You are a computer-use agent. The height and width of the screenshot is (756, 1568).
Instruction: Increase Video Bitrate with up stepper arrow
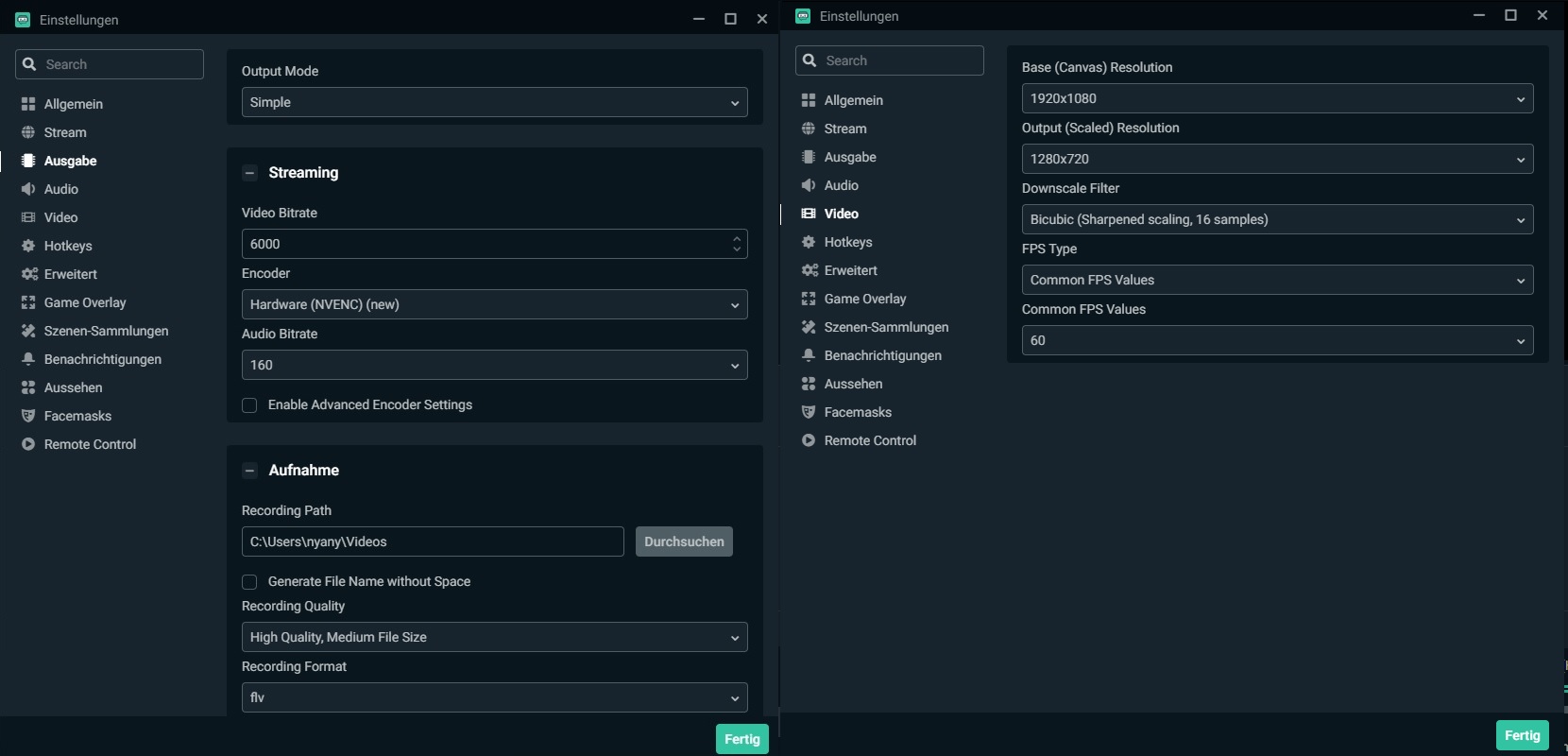point(737,238)
